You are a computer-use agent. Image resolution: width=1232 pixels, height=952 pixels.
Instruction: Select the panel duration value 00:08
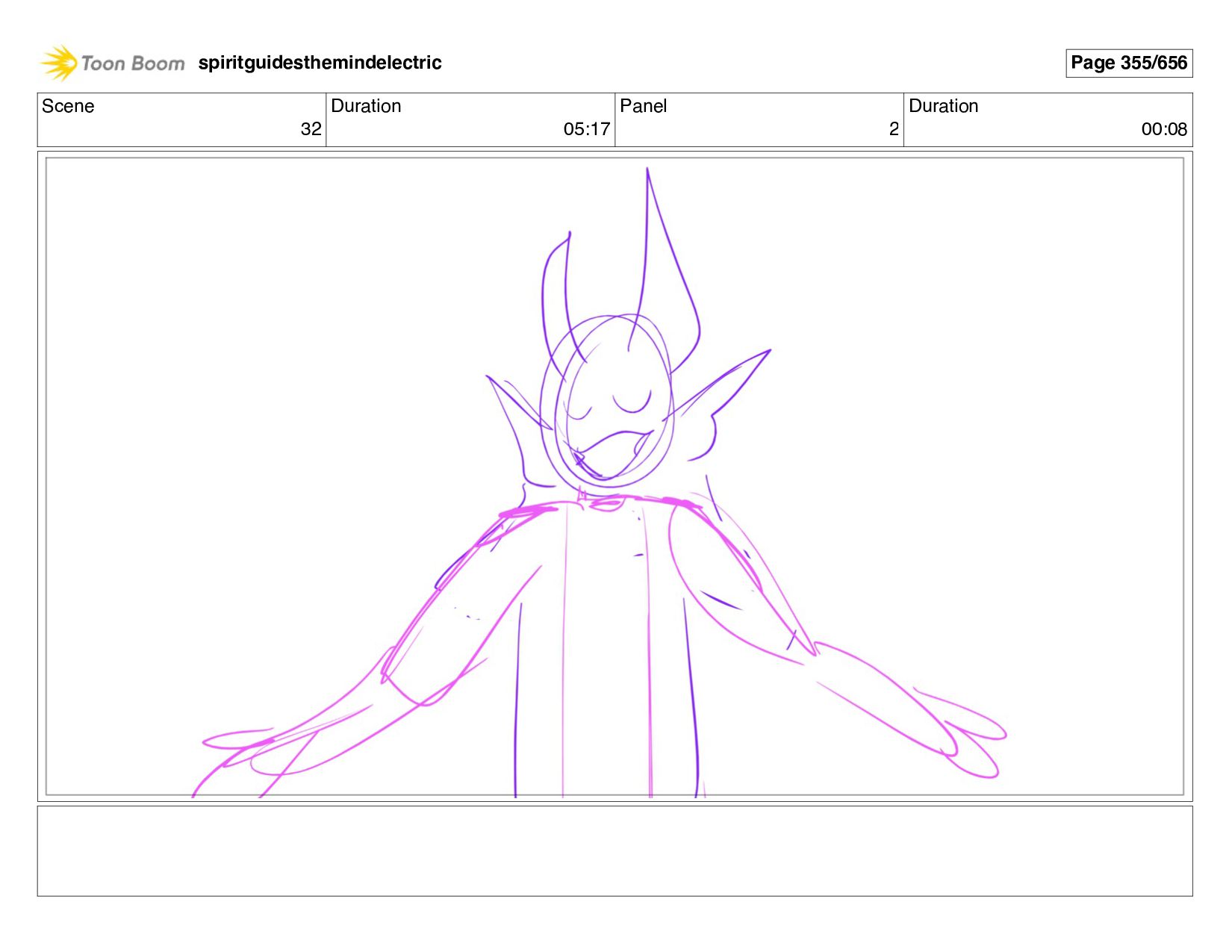[1163, 129]
